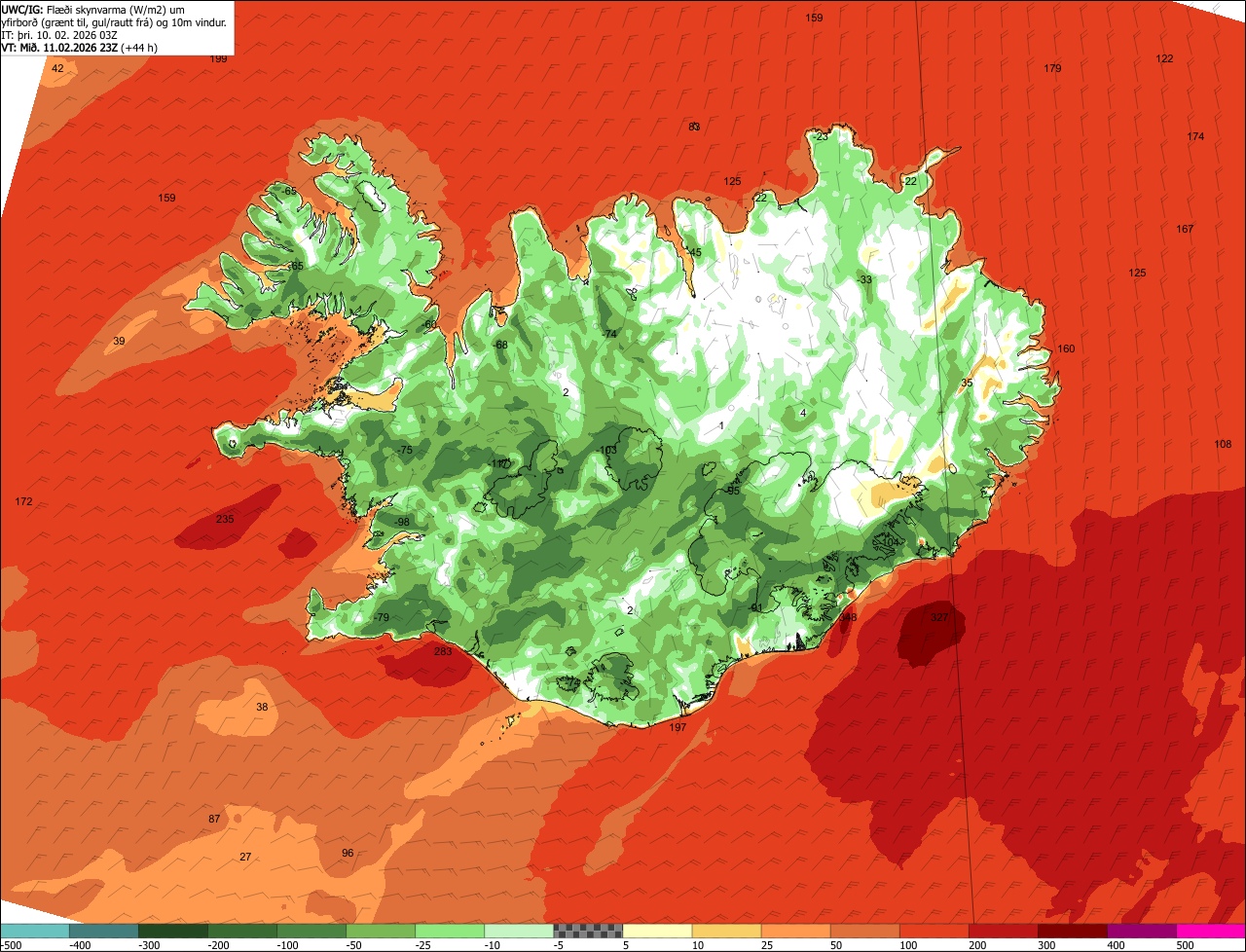Click the title text 'UWC/IG: Flæði skynvarma (W/m2) um'
Viewport: 1246px width, 952px height.
click(93, 9)
